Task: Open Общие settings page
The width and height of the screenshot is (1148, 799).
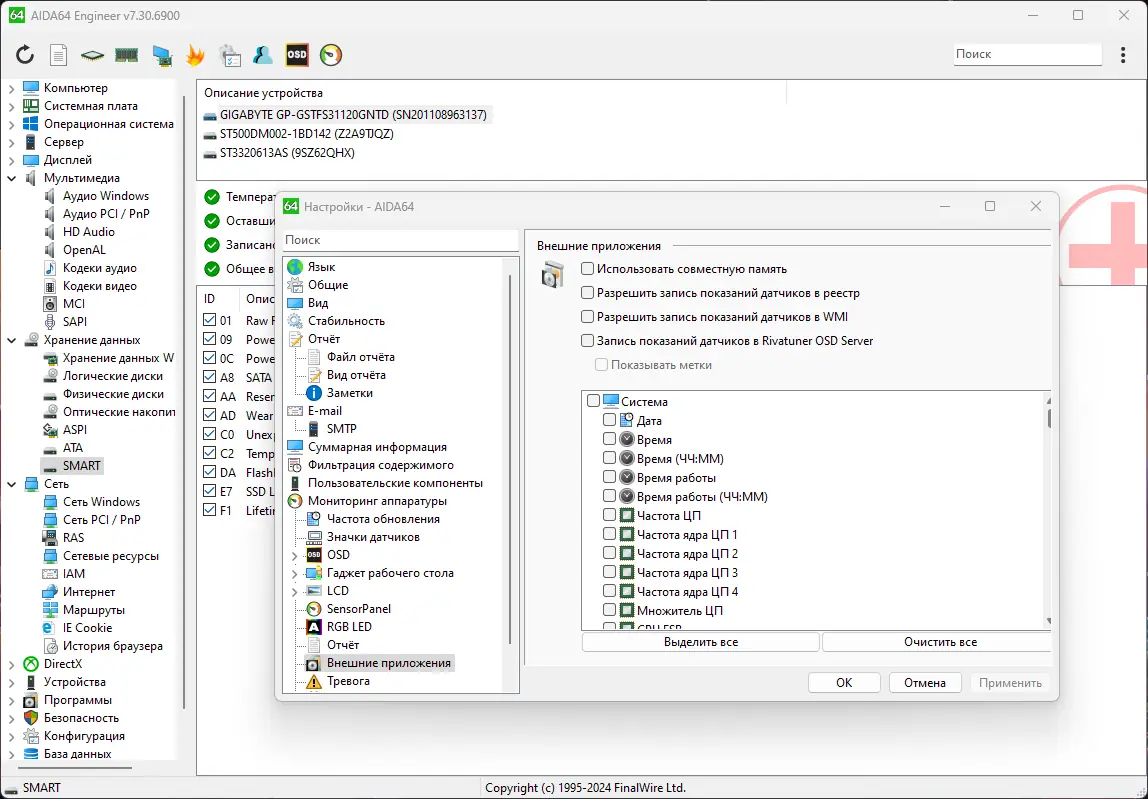Action: coord(328,285)
